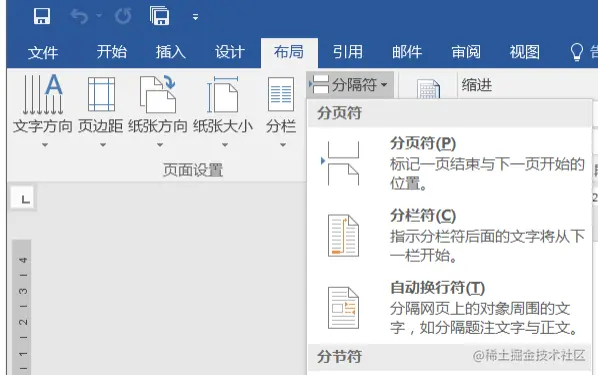Select the 布局 (Layout) tab
This screenshot has width=598, height=375.
click(x=289, y=52)
